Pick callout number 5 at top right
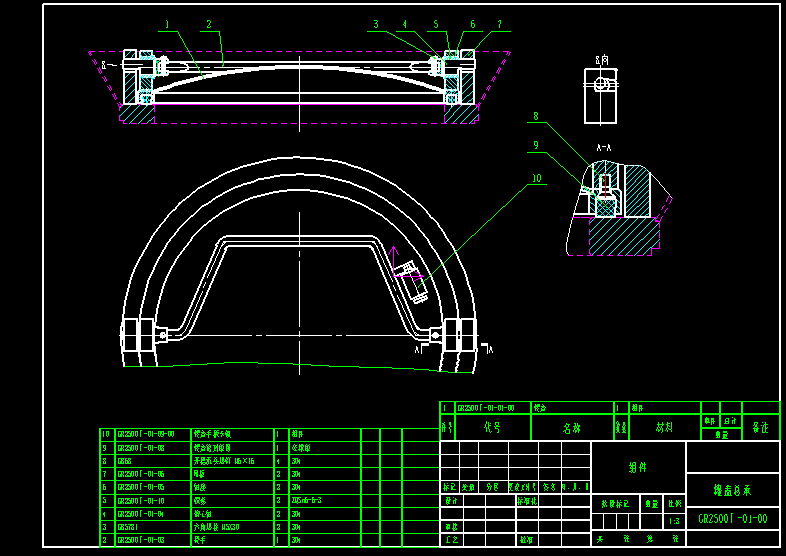 click(x=436, y=24)
